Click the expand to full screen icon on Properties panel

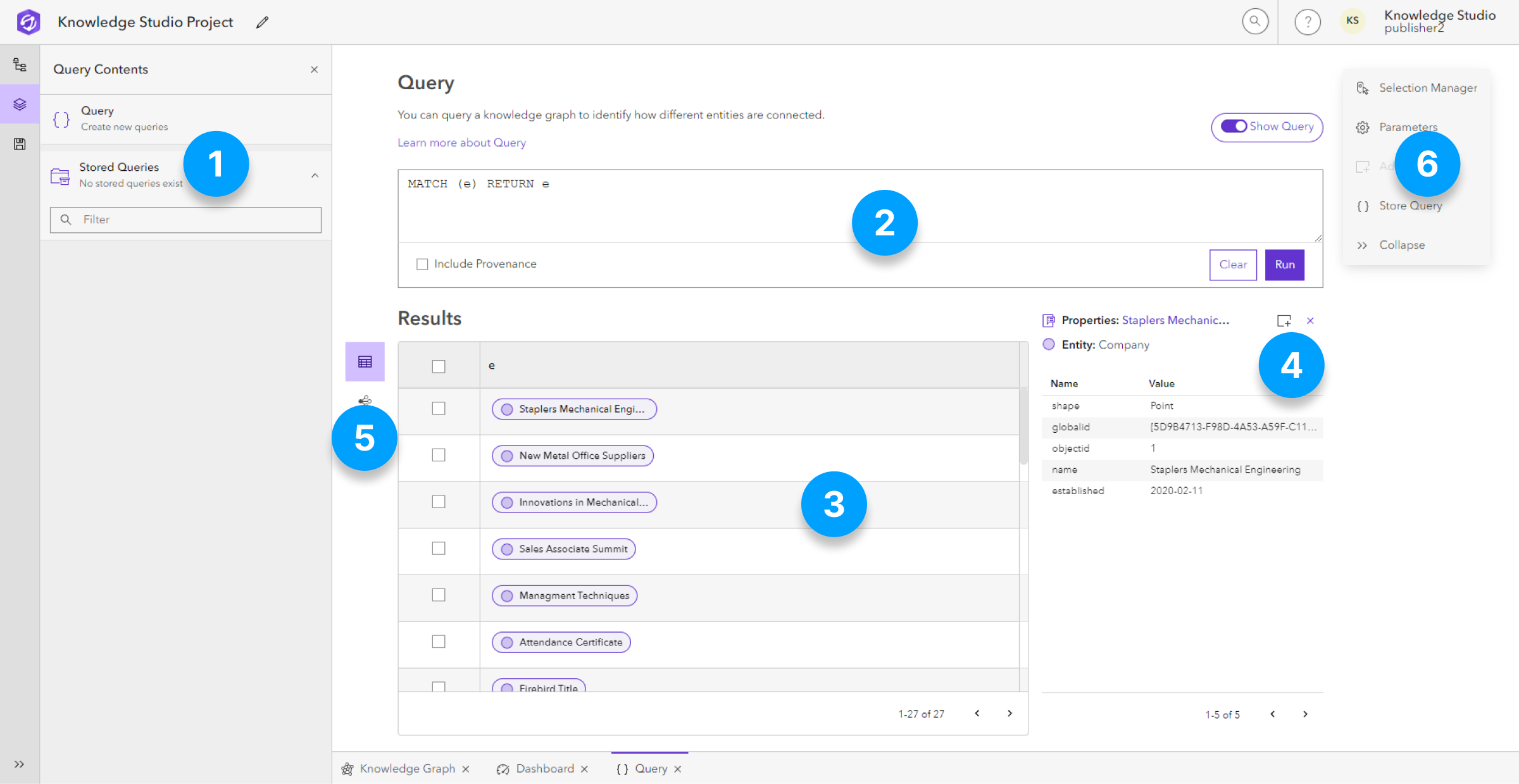(x=1283, y=320)
